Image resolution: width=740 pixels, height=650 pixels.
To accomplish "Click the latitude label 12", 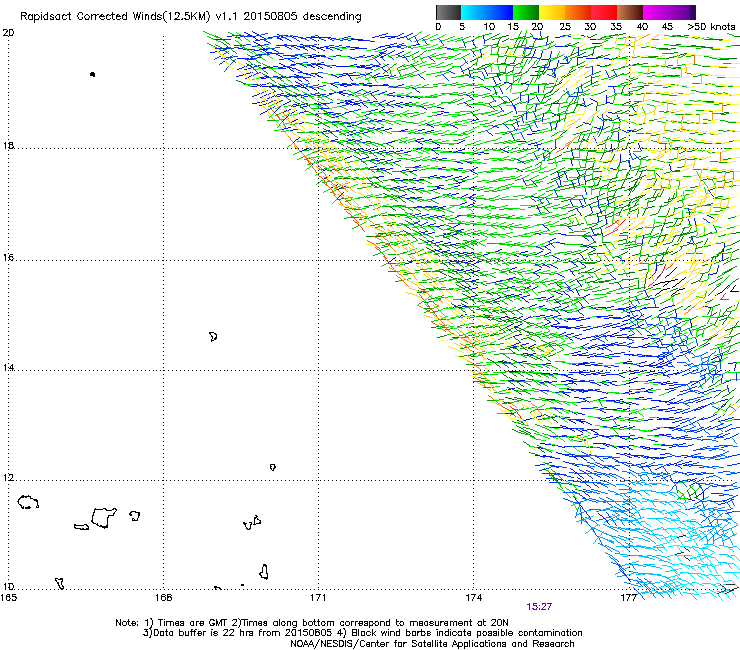I will point(8,478).
